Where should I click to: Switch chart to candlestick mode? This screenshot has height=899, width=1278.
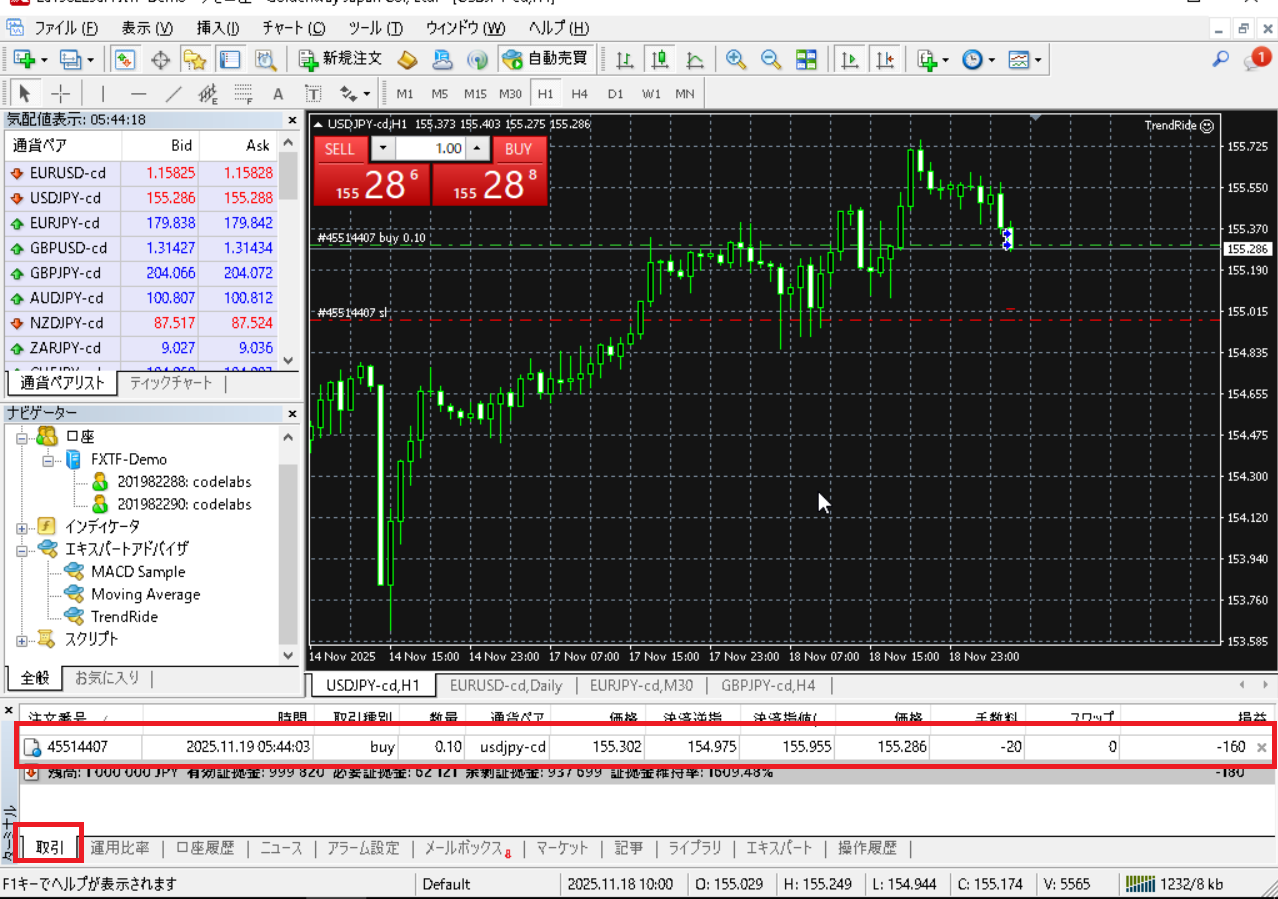click(659, 60)
